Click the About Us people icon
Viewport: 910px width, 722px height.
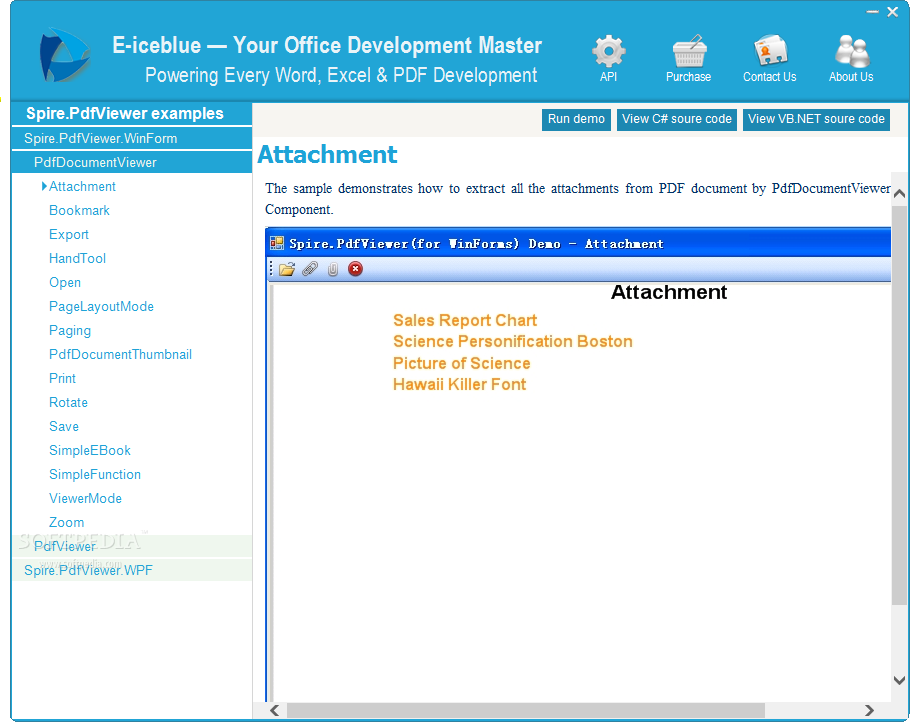pos(851,51)
